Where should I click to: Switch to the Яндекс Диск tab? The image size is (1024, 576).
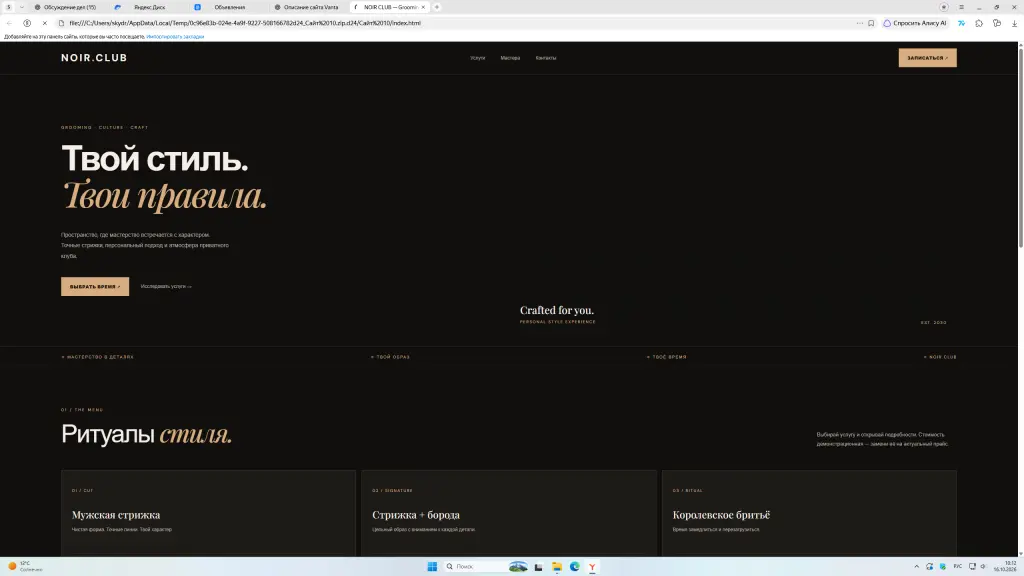pos(150,7)
